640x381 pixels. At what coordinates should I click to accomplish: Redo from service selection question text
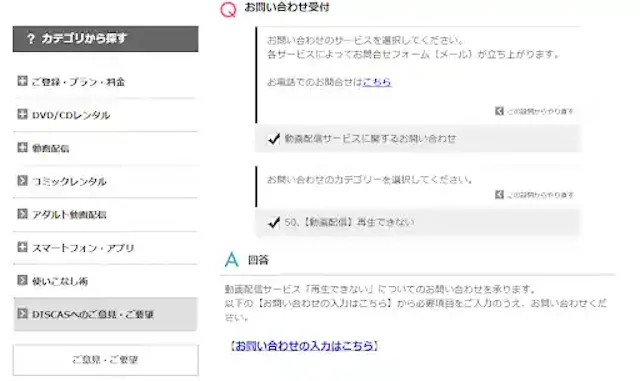540,111
